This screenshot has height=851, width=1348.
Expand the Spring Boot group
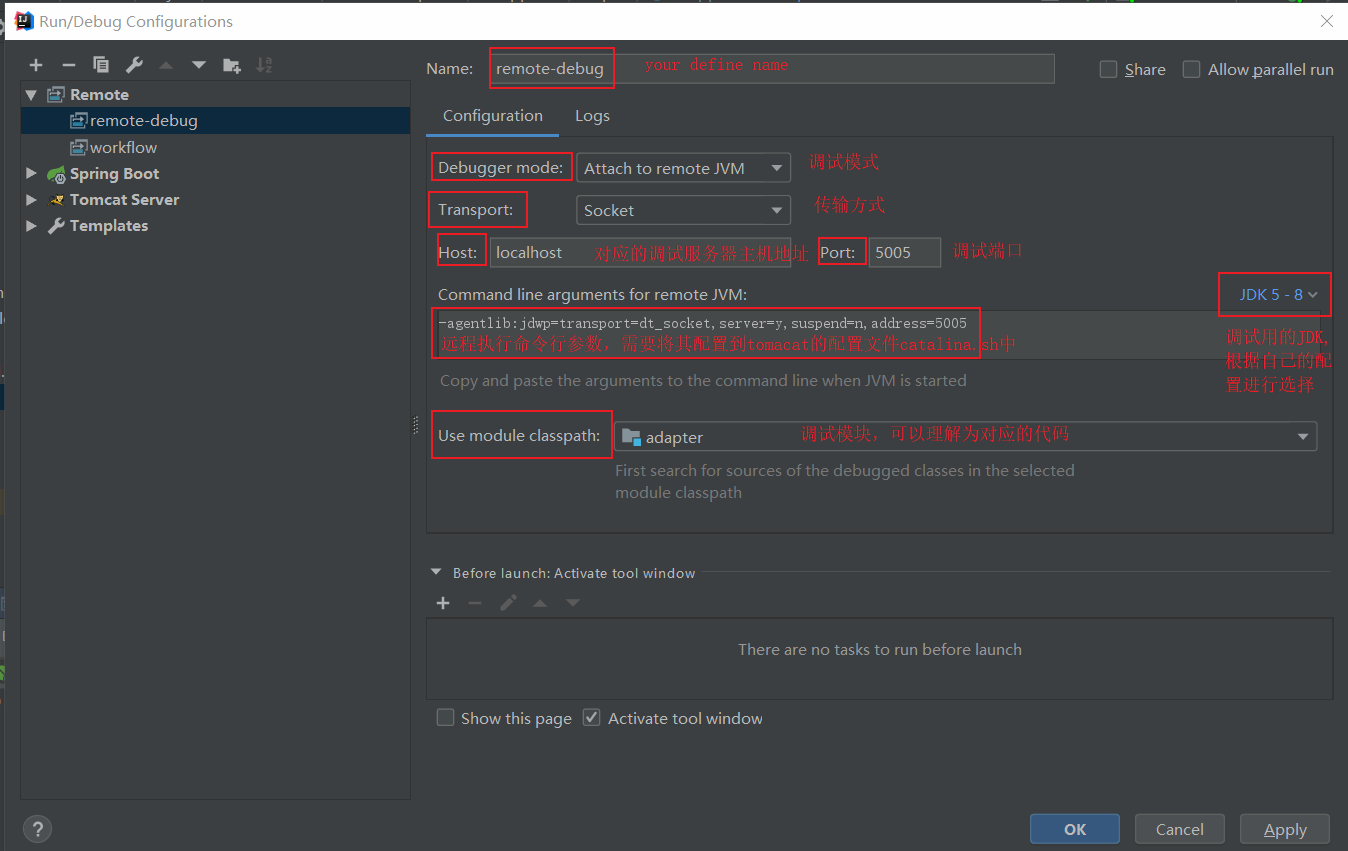pos(31,174)
